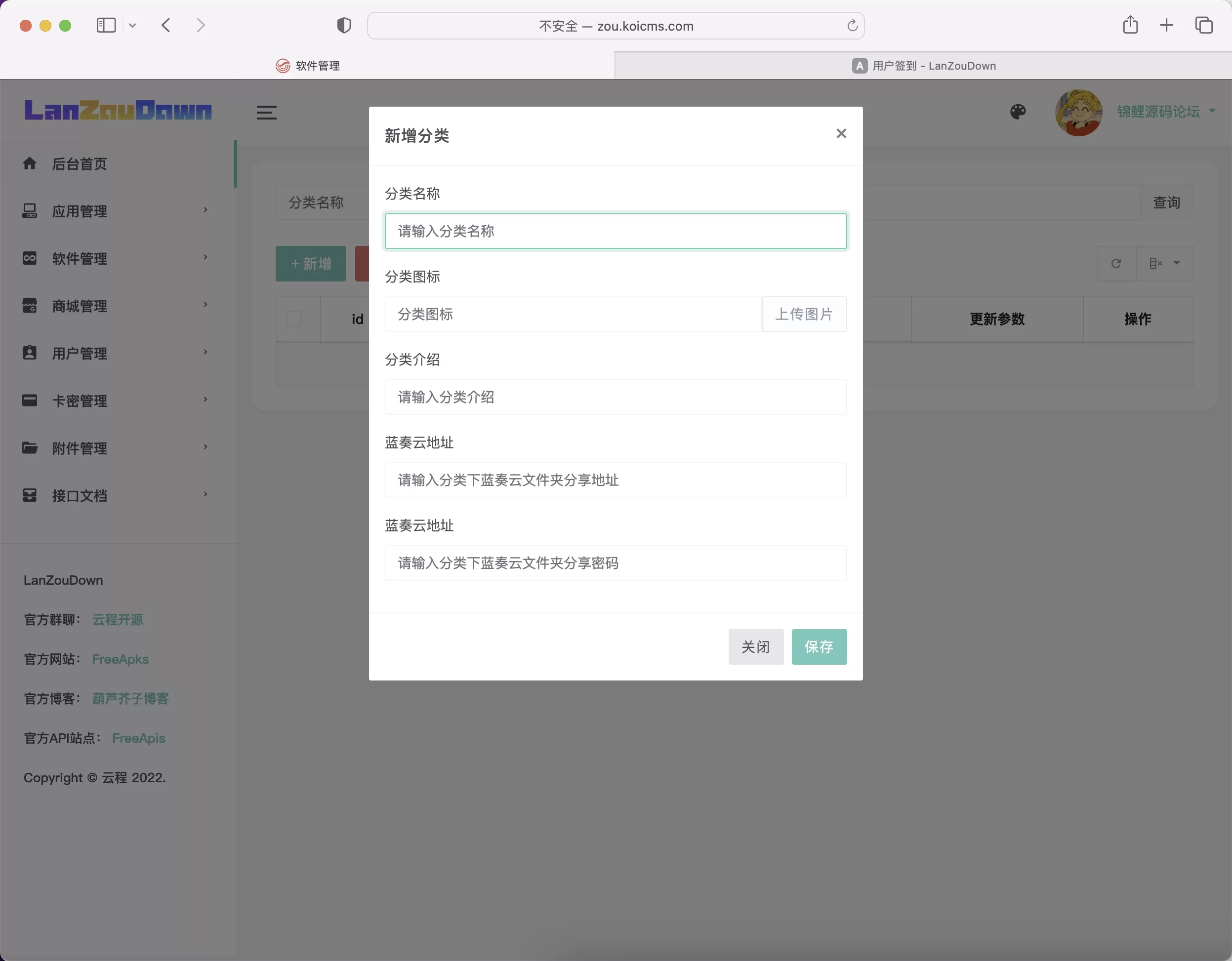This screenshot has height=961, width=1232.
Task: Click the 应用管理 application management icon
Action: 29,211
